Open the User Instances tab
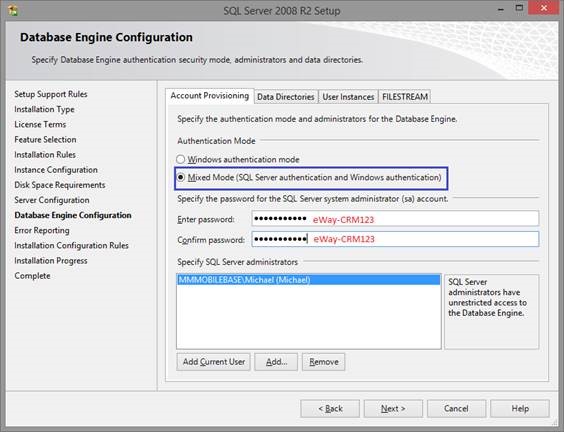Screen dimensions: 564x432 [x=348, y=97]
